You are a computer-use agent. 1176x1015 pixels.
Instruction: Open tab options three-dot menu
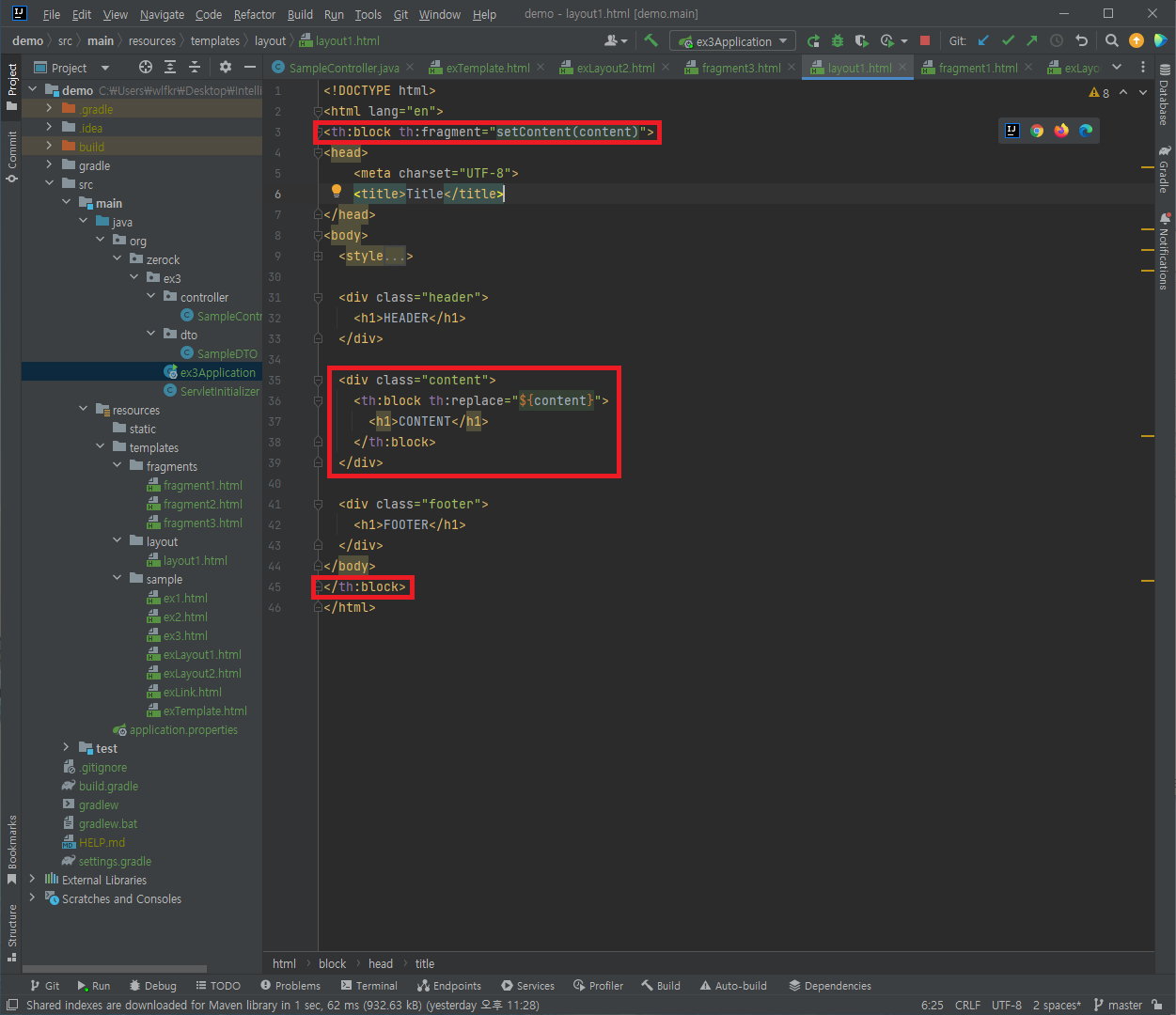[x=1143, y=68]
